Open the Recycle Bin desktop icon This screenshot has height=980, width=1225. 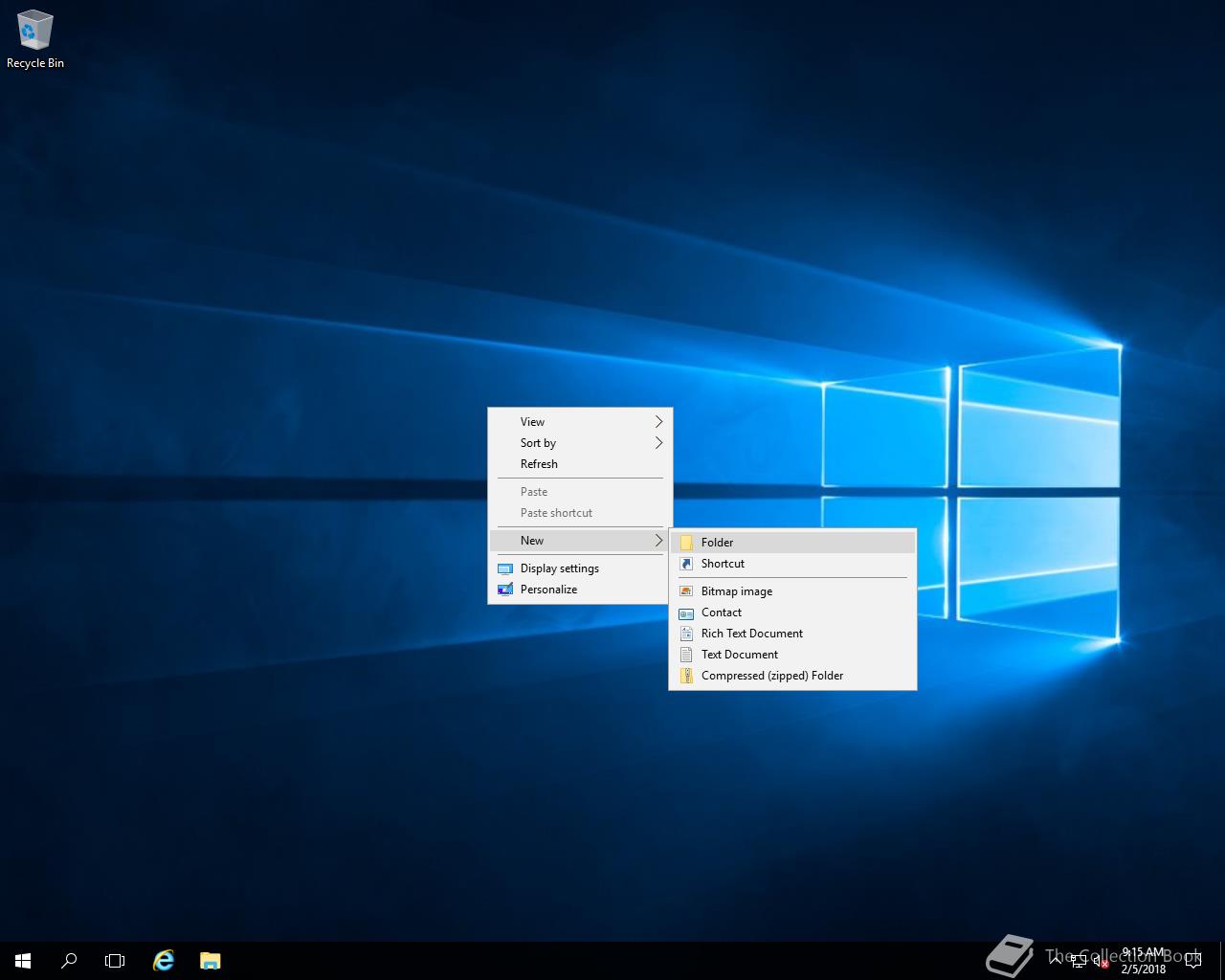(x=34, y=40)
